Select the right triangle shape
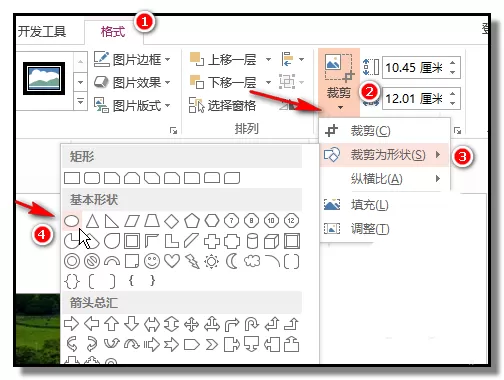This screenshot has width=504, height=380. click(112, 221)
